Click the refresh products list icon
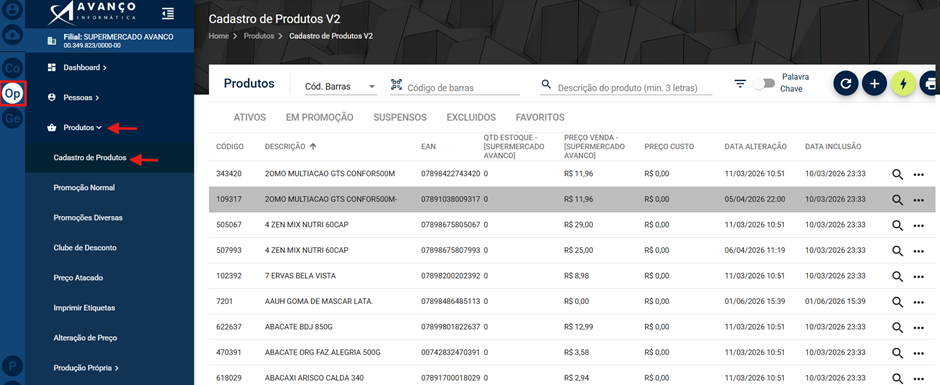 tap(845, 84)
